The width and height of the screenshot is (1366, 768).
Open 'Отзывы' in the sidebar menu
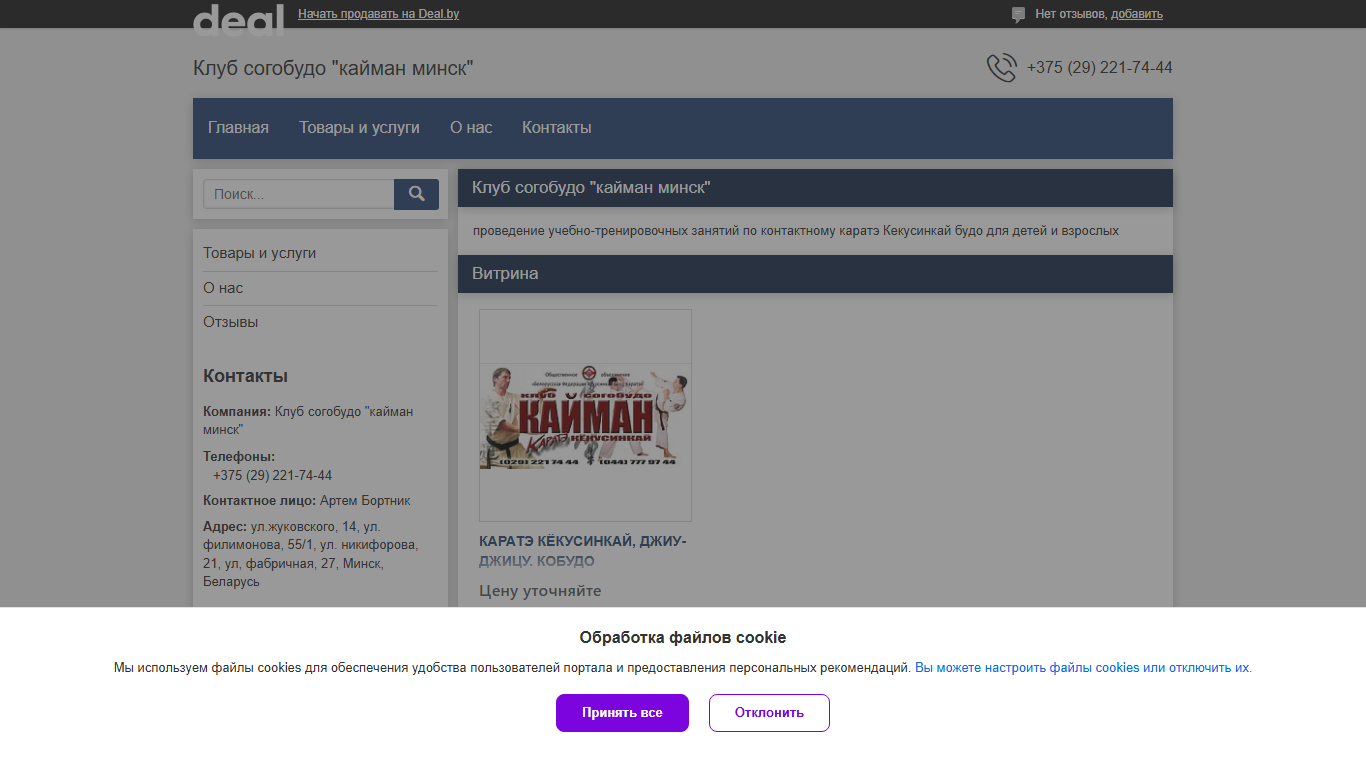(231, 322)
